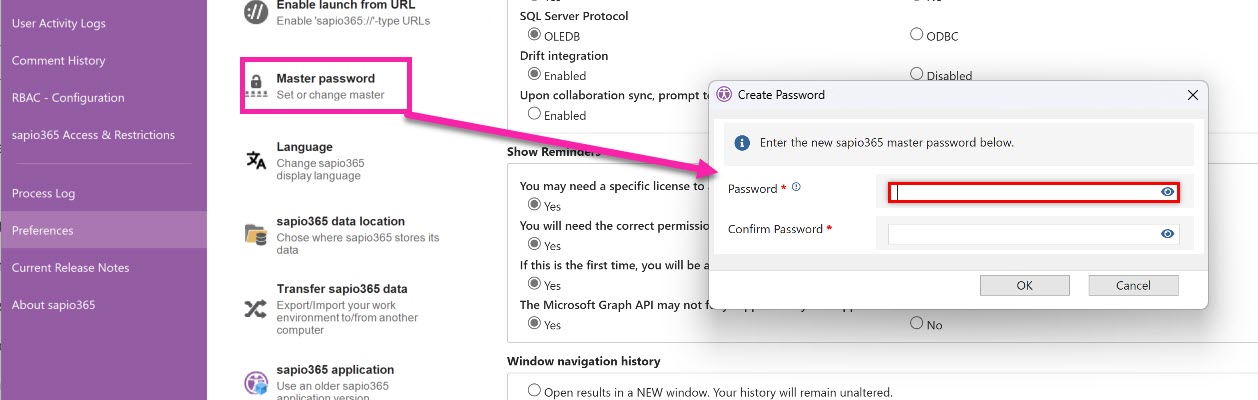Image resolution: width=1258 pixels, height=400 pixels.
Task: Cancel the Create Password dialog
Action: [1133, 285]
